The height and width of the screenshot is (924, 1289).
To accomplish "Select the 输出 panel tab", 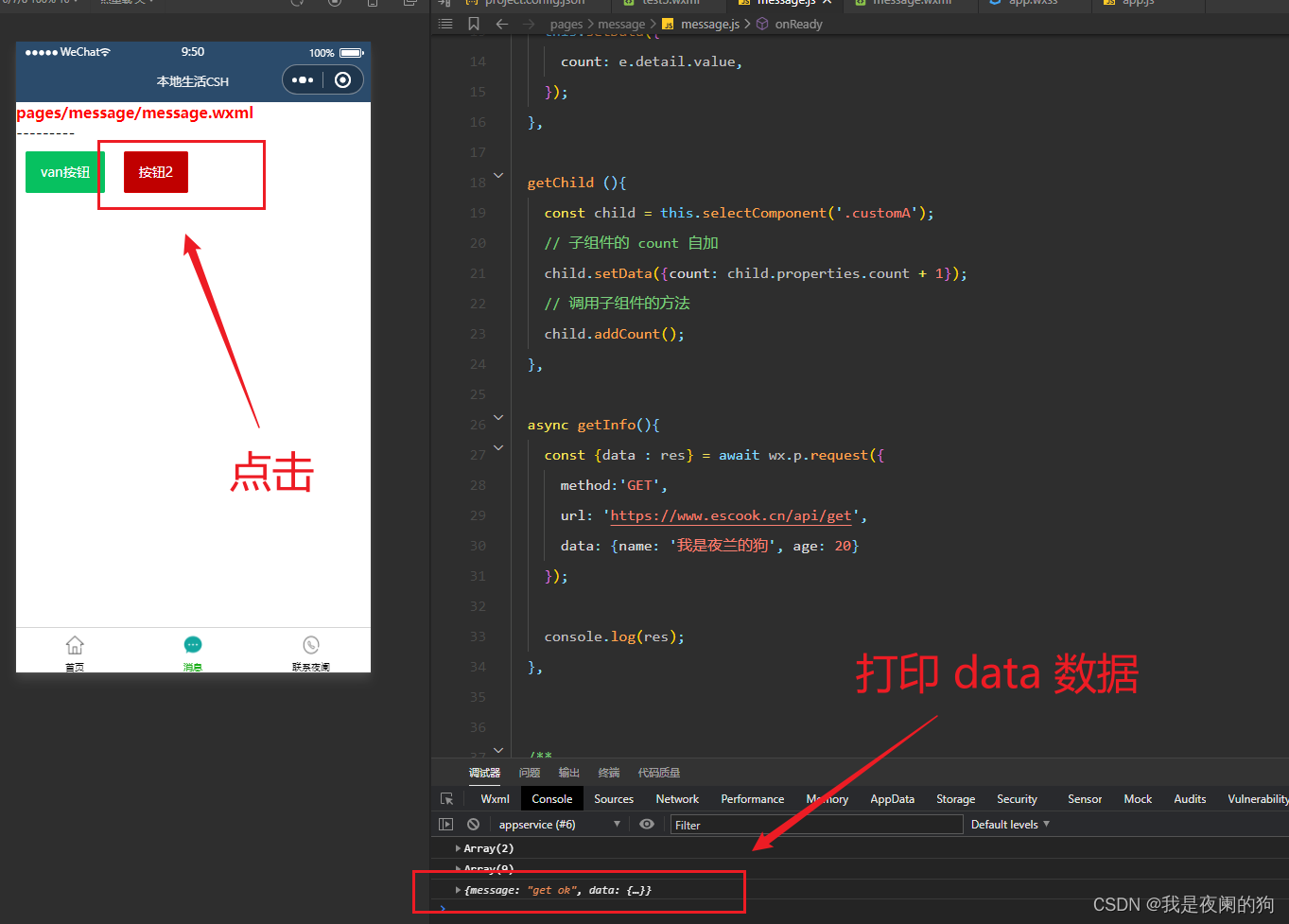I will [x=569, y=773].
